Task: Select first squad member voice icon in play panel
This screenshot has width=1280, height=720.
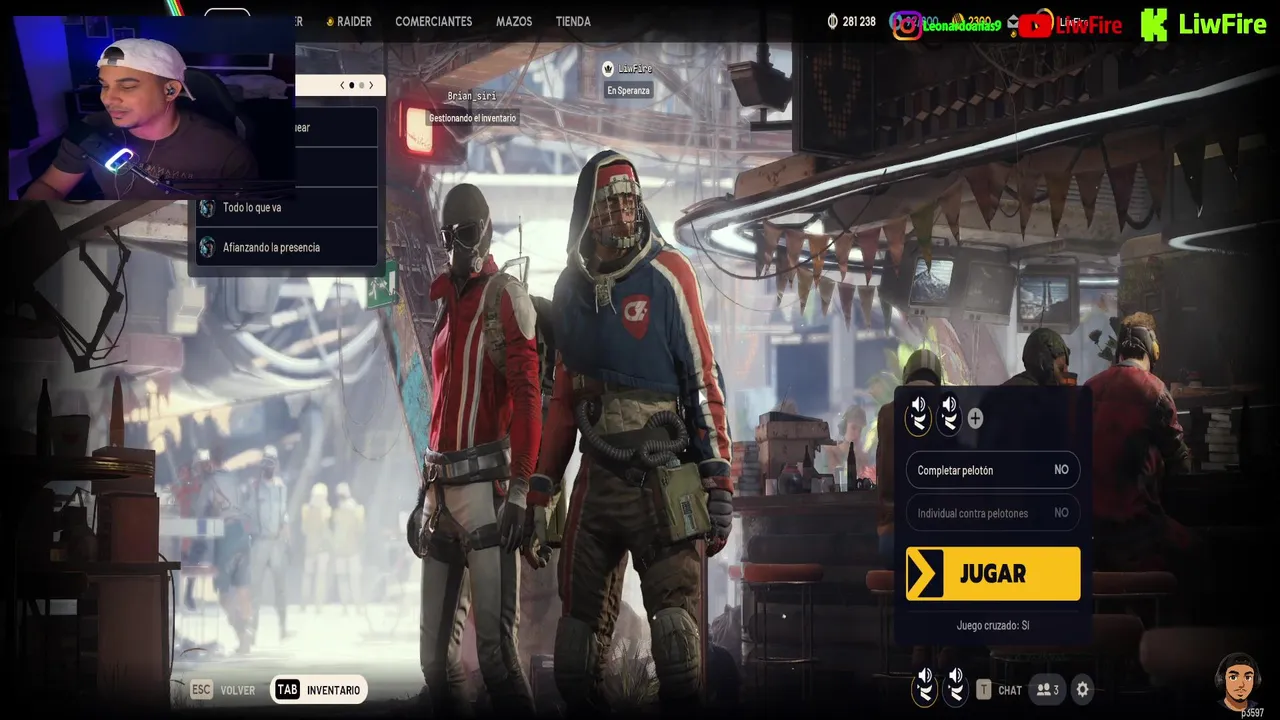Action: pos(918,414)
